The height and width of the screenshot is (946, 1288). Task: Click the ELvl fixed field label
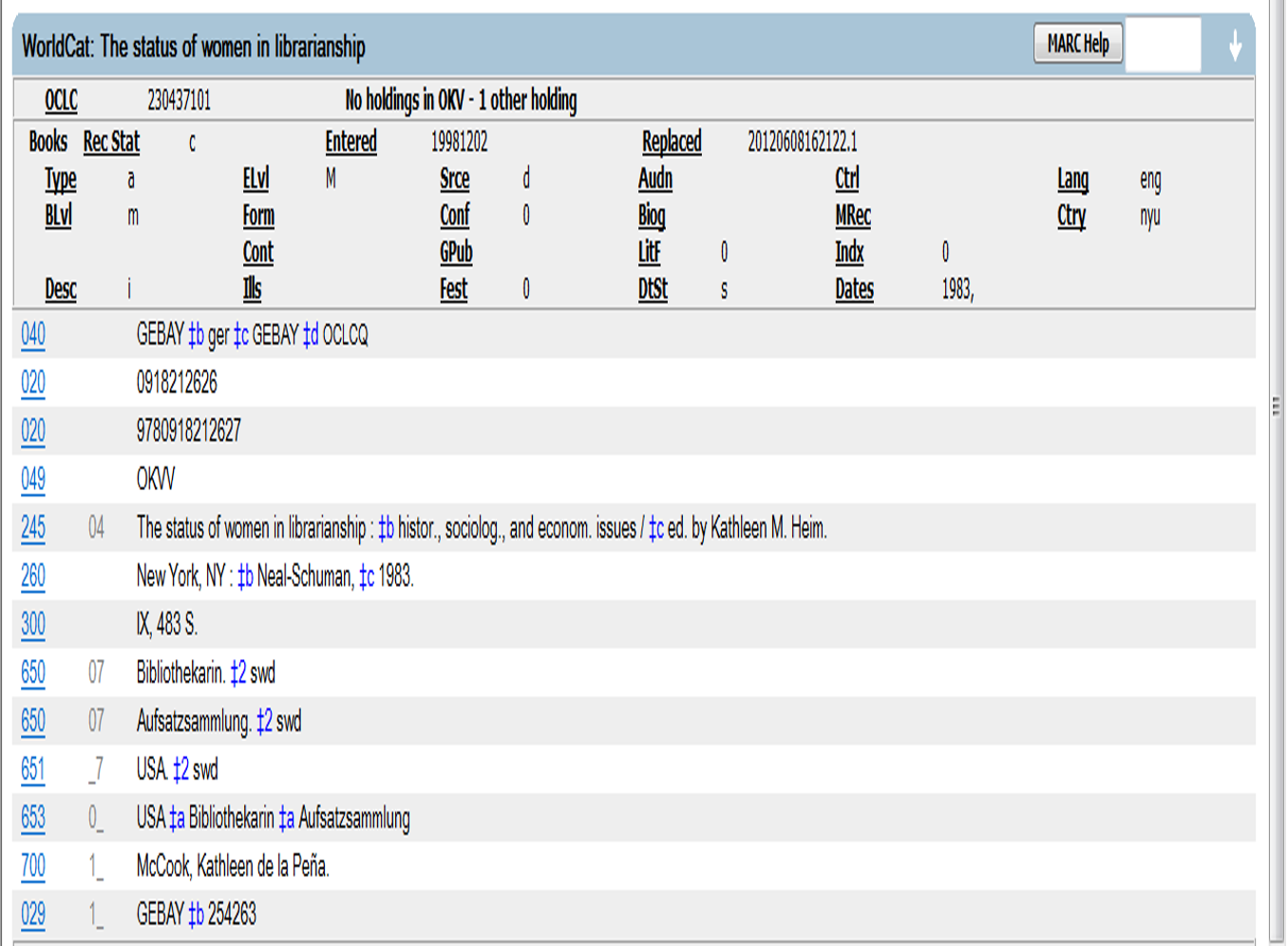256,179
